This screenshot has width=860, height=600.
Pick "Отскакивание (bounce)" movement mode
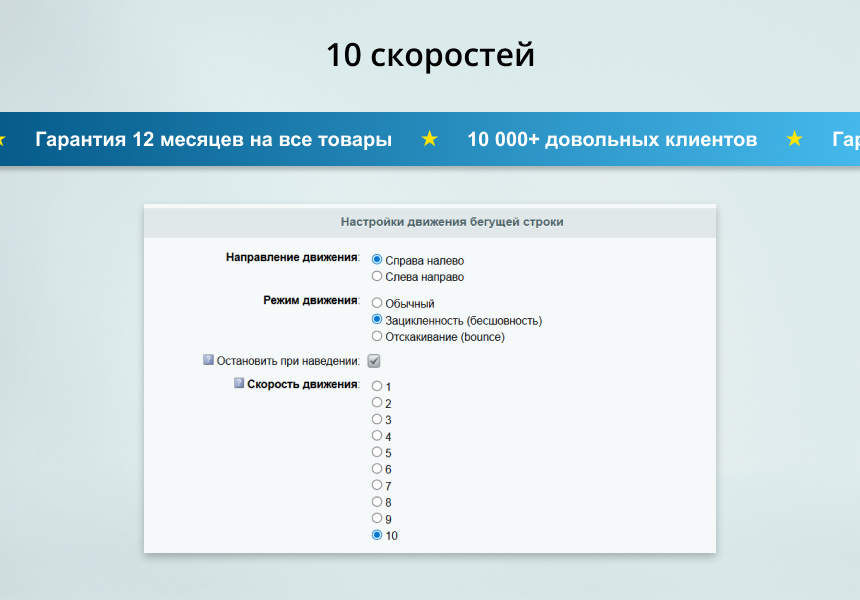[x=377, y=336]
